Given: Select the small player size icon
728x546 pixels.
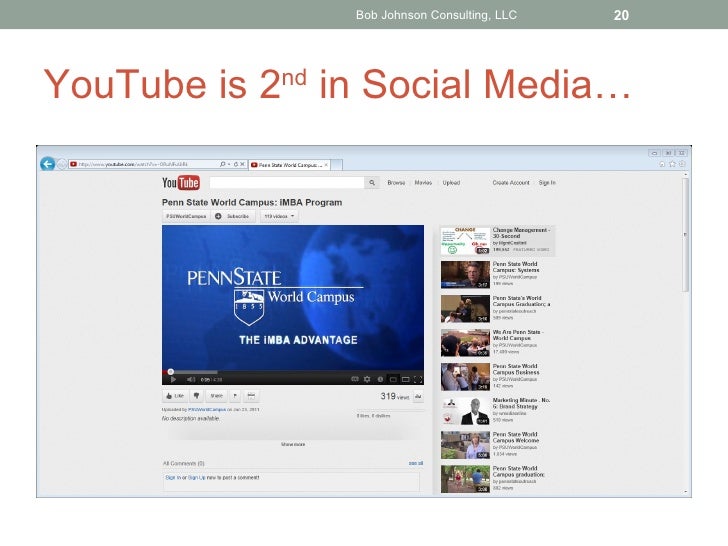Looking at the screenshot, I should click(393, 379).
